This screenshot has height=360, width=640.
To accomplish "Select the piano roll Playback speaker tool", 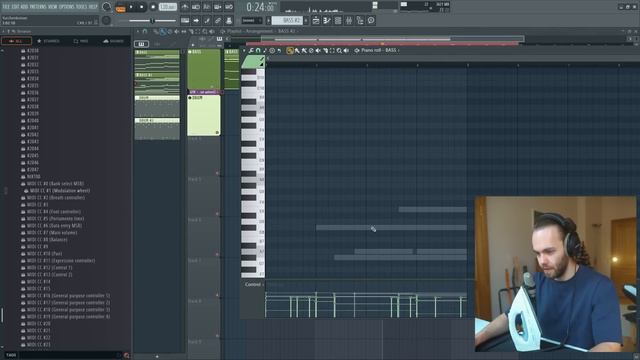I will click(346, 51).
